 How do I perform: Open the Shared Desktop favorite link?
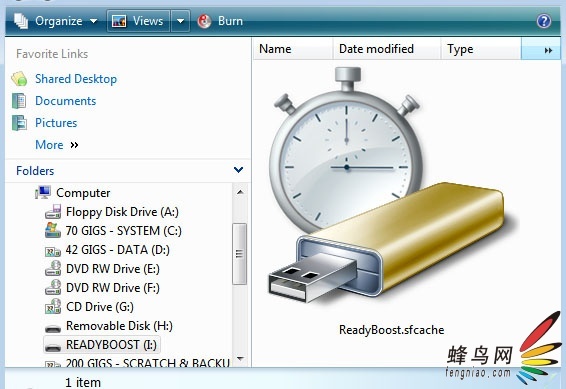(76, 79)
